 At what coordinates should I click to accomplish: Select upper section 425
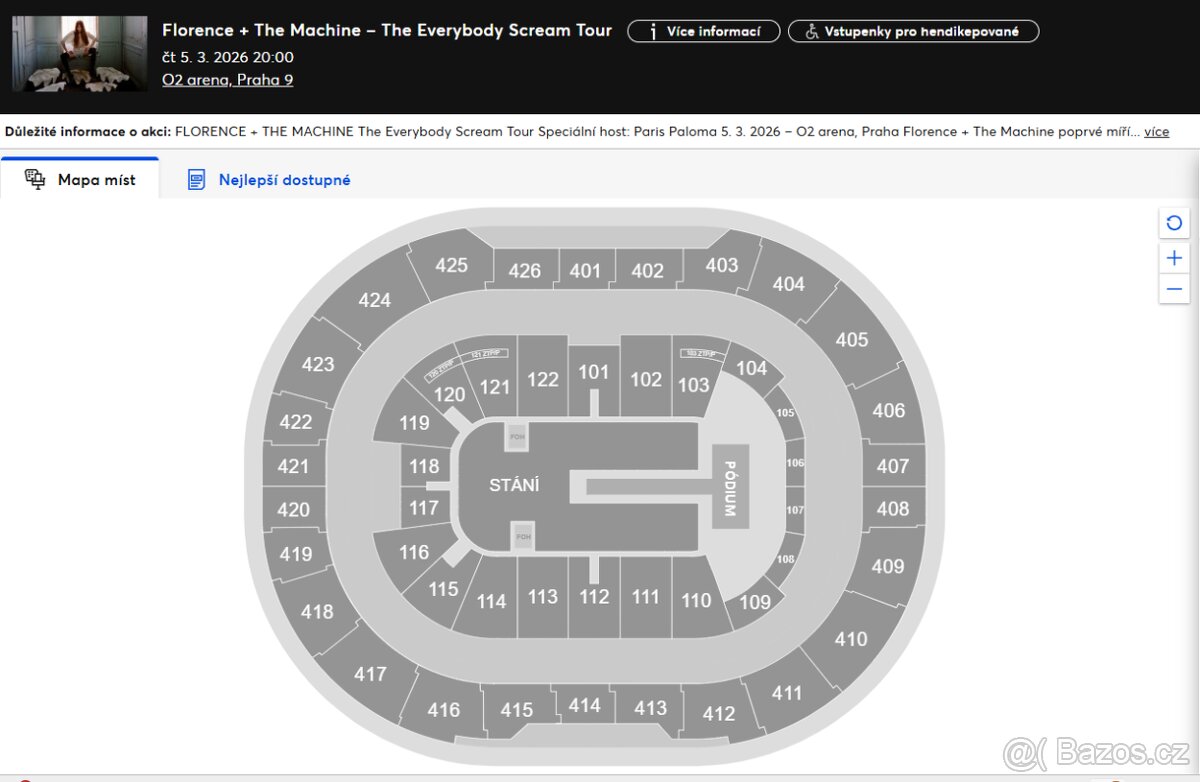point(451,265)
